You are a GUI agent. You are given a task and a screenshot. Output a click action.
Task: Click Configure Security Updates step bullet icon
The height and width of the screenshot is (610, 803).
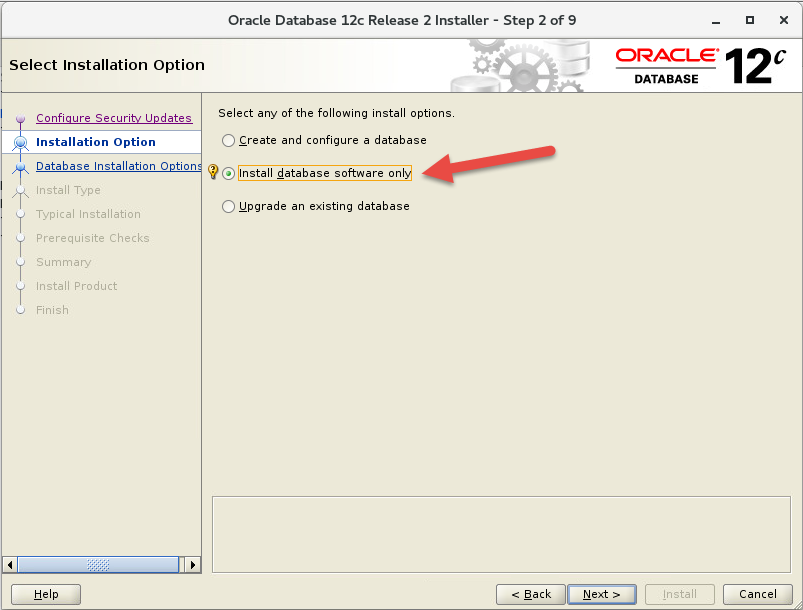tap(20, 119)
